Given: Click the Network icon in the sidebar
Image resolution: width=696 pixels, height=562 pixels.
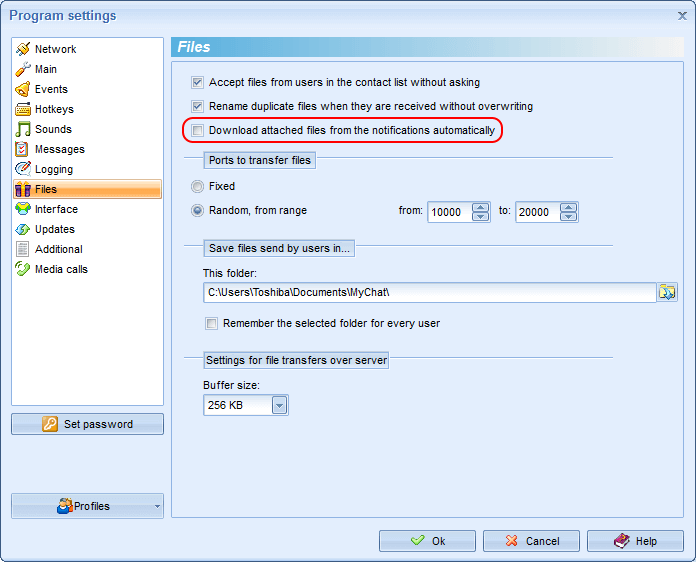Looking at the screenshot, I should click(x=23, y=49).
